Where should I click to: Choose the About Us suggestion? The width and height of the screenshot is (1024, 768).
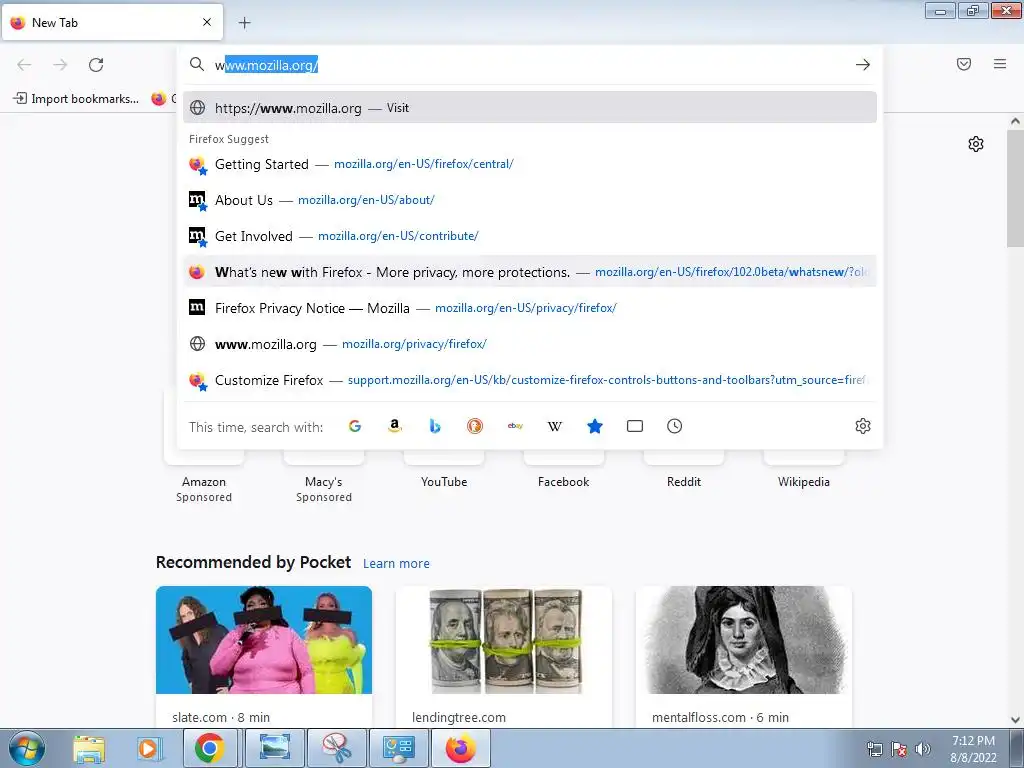pyautogui.click(x=530, y=200)
